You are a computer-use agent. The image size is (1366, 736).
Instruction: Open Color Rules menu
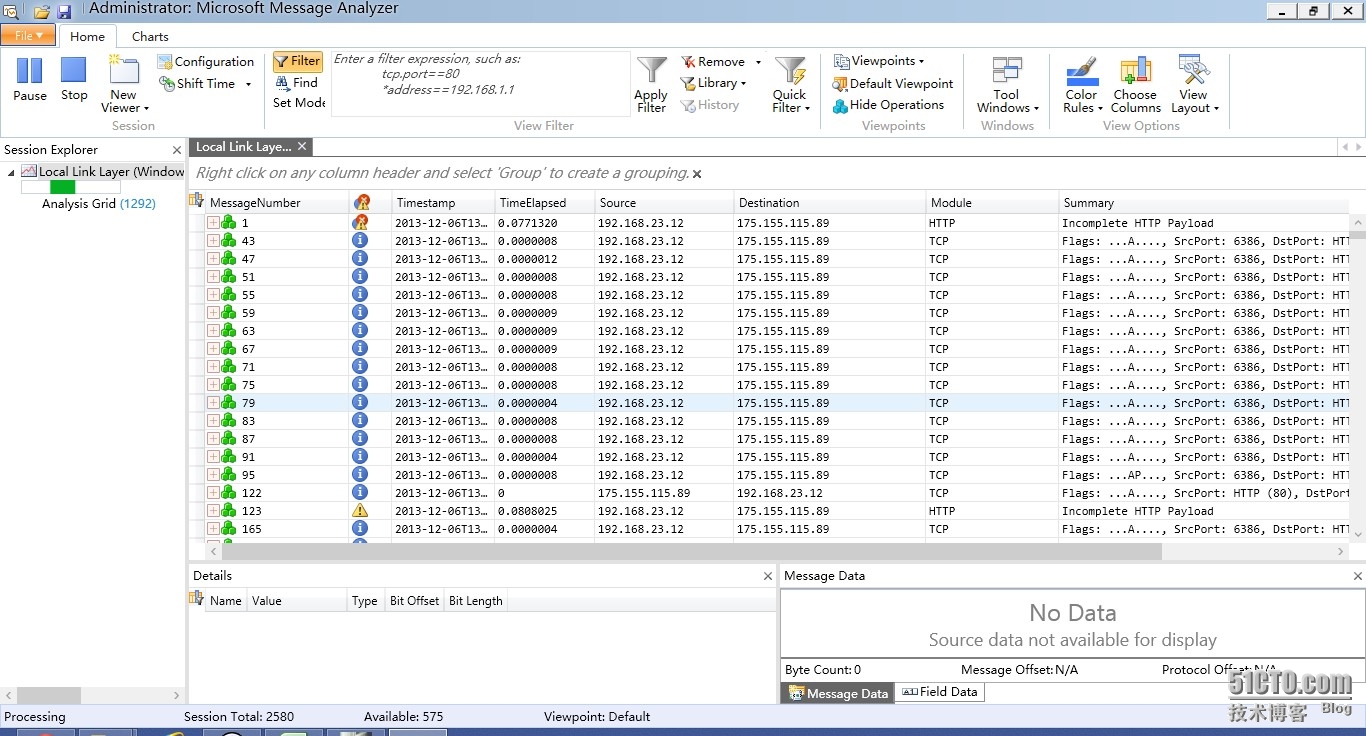click(1082, 85)
